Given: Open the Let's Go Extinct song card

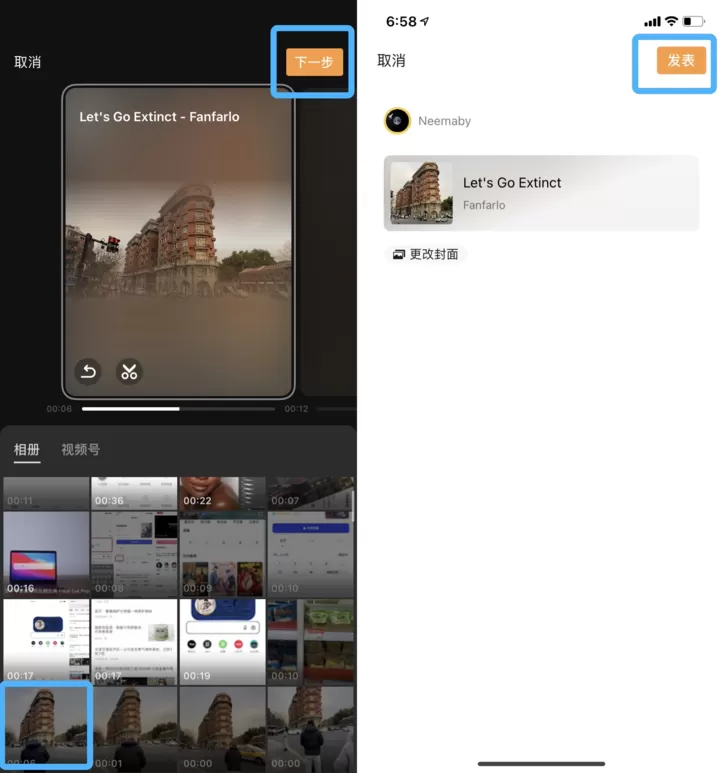Looking at the screenshot, I should [541, 193].
